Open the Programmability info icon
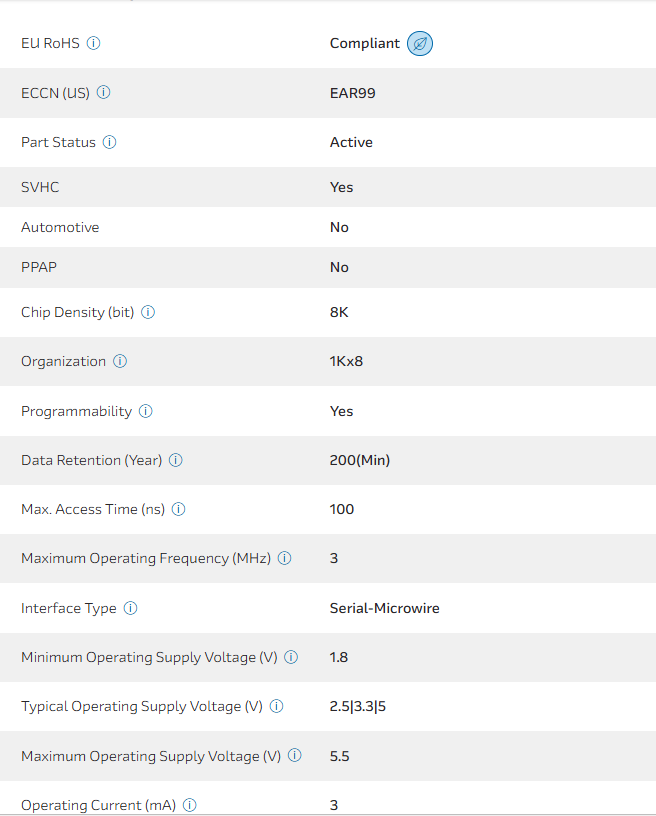Screen dimensions: 656x816 (146, 411)
